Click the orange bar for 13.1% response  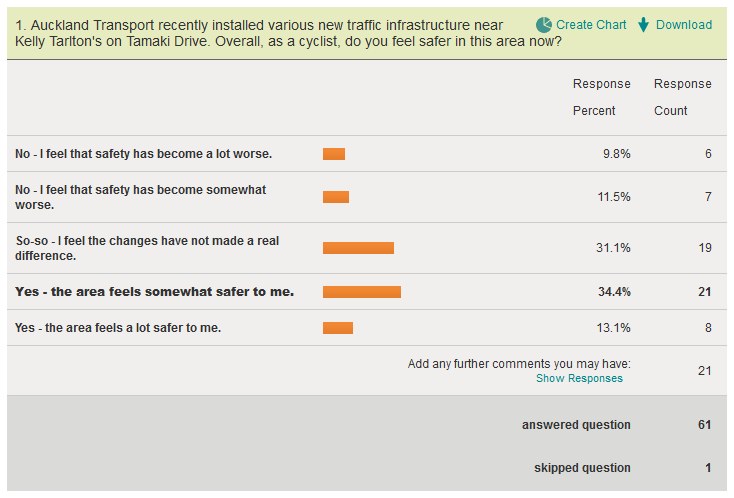pos(338,327)
